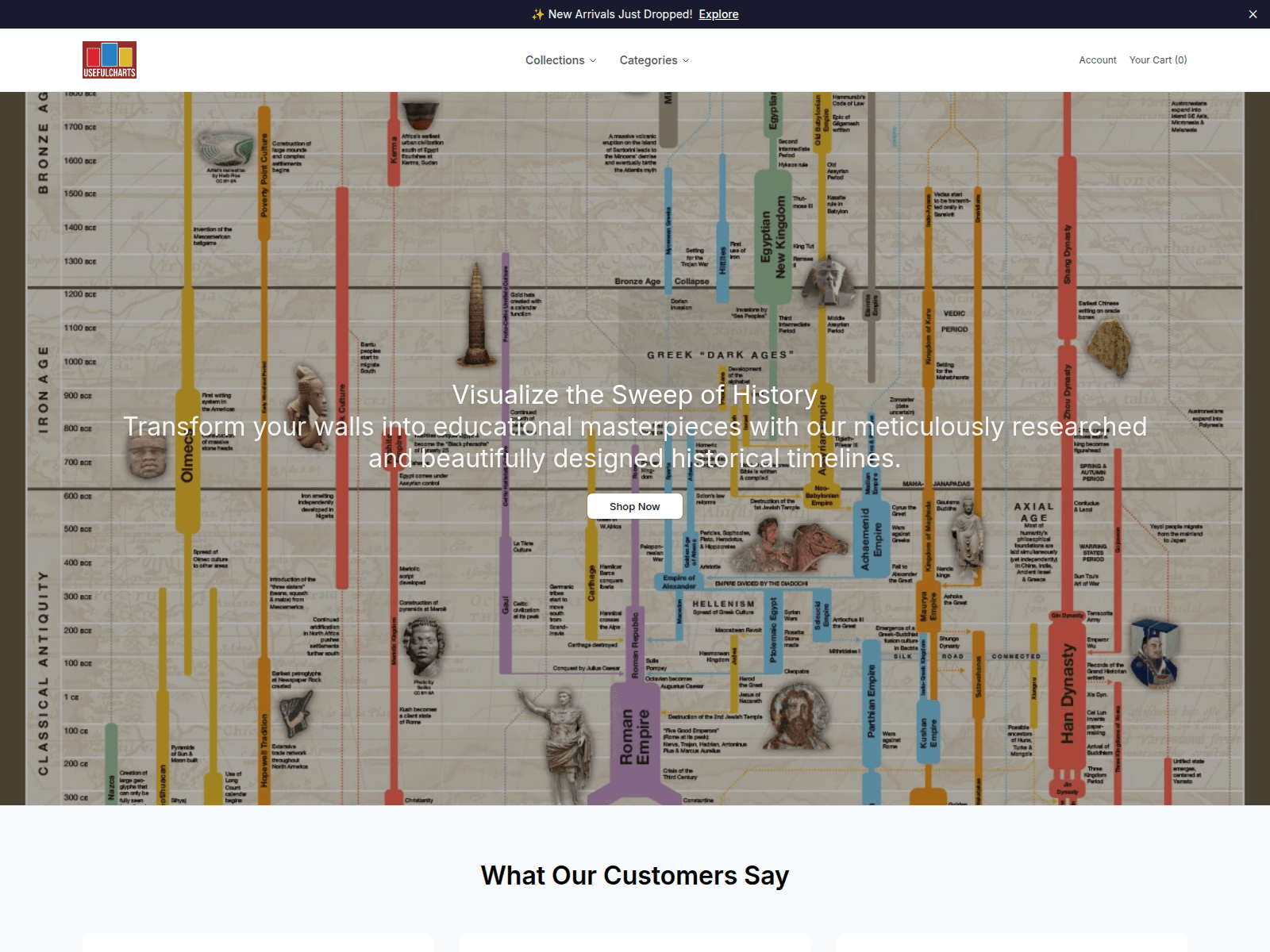Viewport: 1270px width, 952px height.
Task: View Your Cart (0)
Action: coord(1158,60)
